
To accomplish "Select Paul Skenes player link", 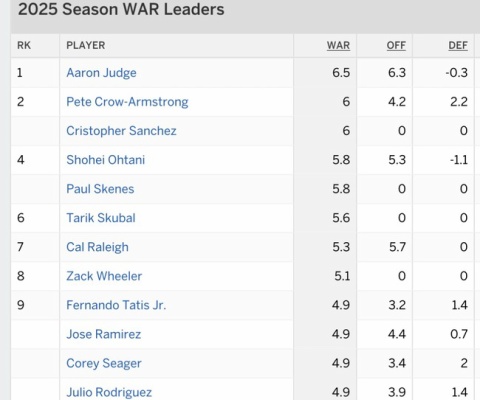I will 100,189.
